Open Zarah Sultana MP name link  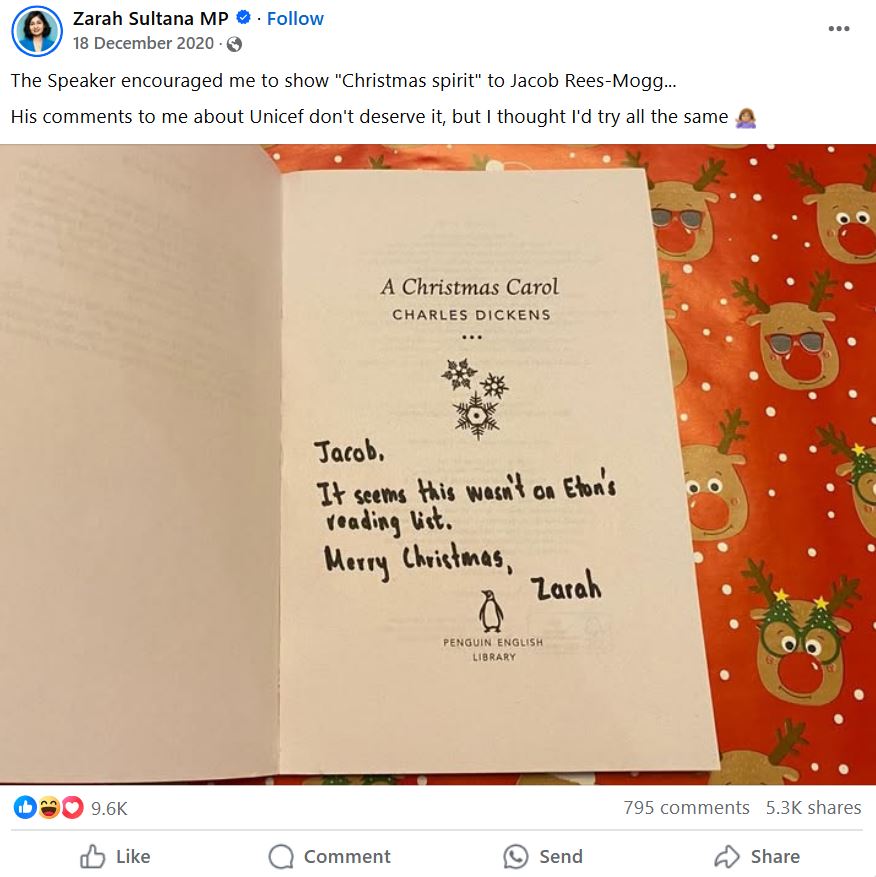click(x=150, y=18)
